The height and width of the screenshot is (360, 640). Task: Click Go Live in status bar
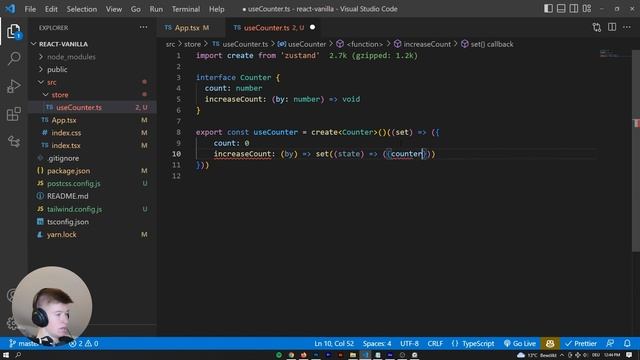pos(519,344)
